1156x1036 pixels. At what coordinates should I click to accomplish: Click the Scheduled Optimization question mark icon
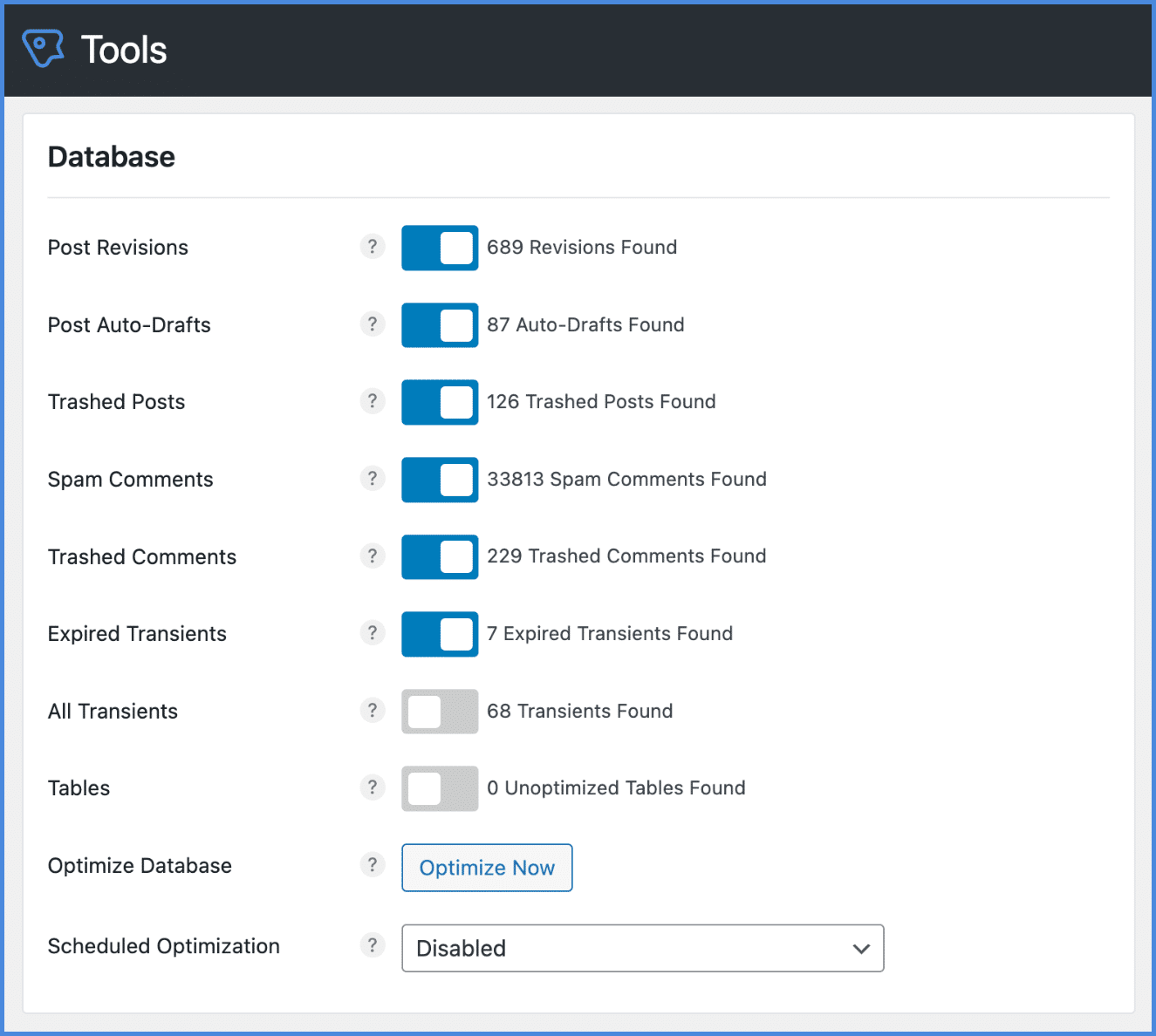coord(373,944)
